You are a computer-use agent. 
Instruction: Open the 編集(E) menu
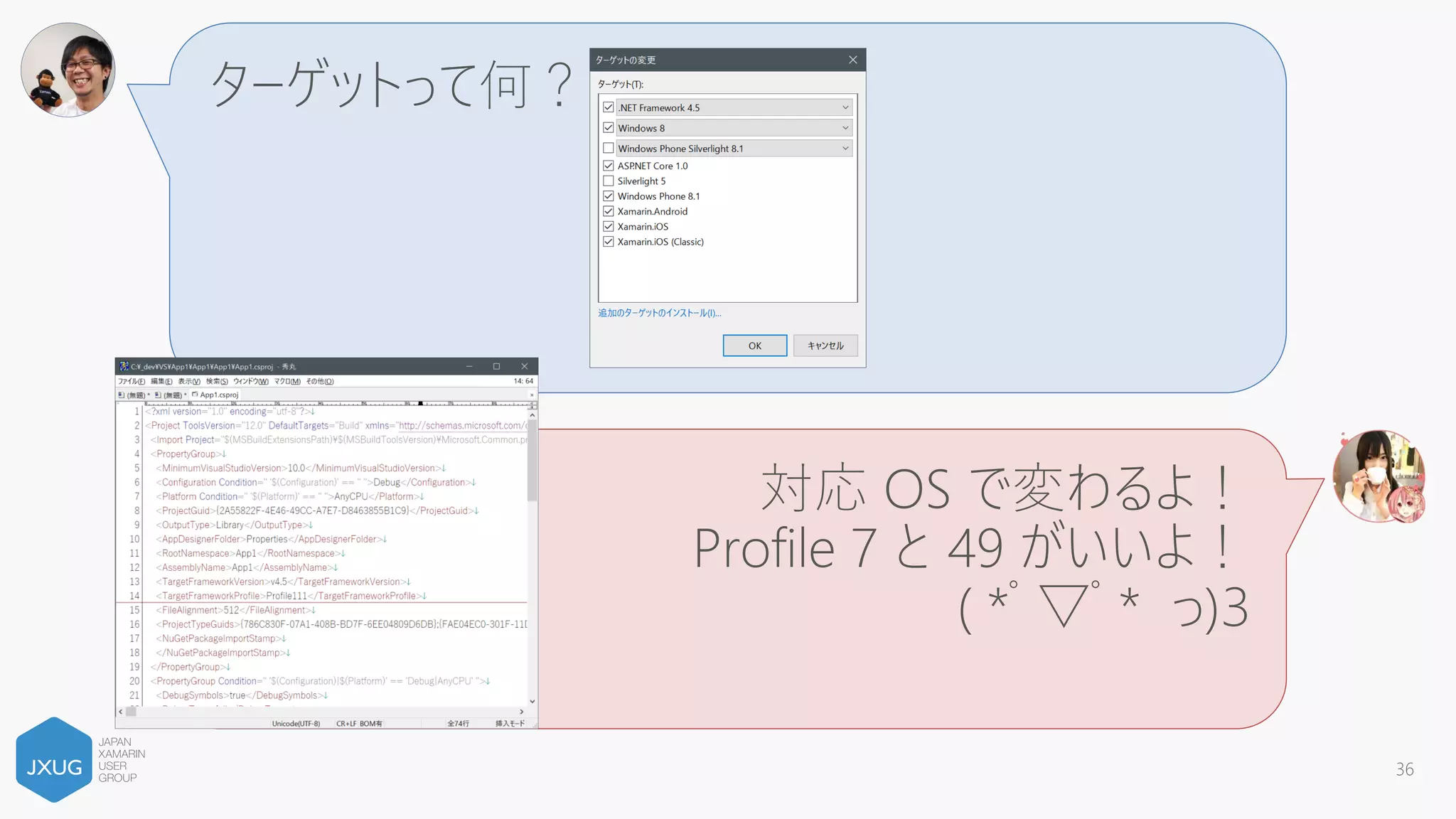point(161,382)
